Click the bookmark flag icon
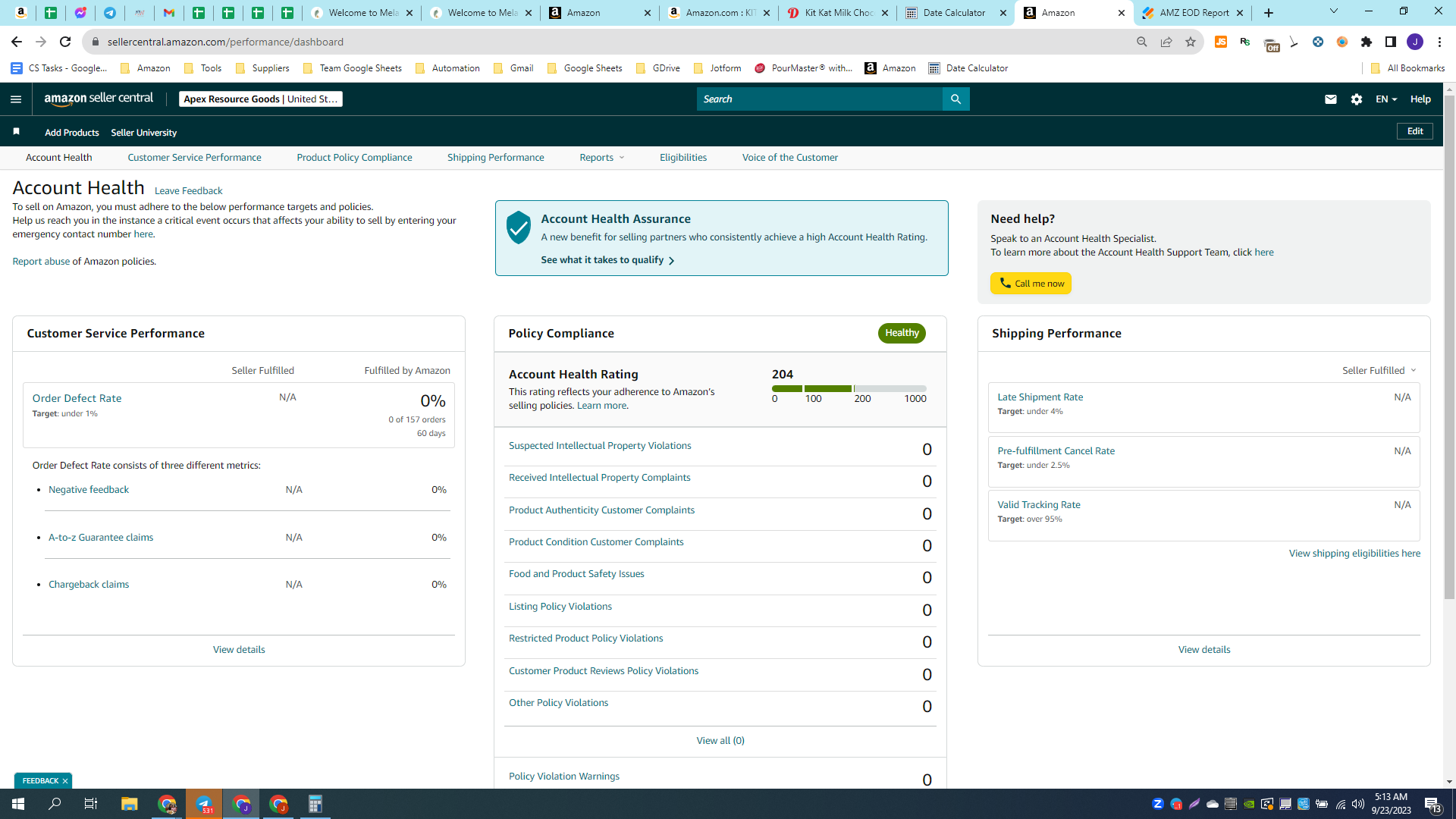 tap(16, 132)
